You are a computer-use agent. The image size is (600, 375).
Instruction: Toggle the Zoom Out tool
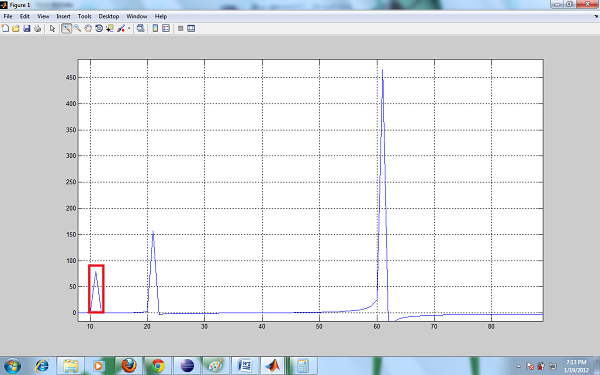(x=77, y=28)
